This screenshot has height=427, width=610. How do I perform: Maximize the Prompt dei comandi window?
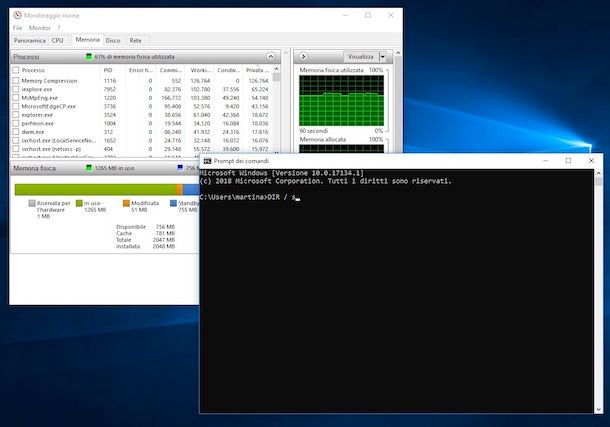pos(568,161)
